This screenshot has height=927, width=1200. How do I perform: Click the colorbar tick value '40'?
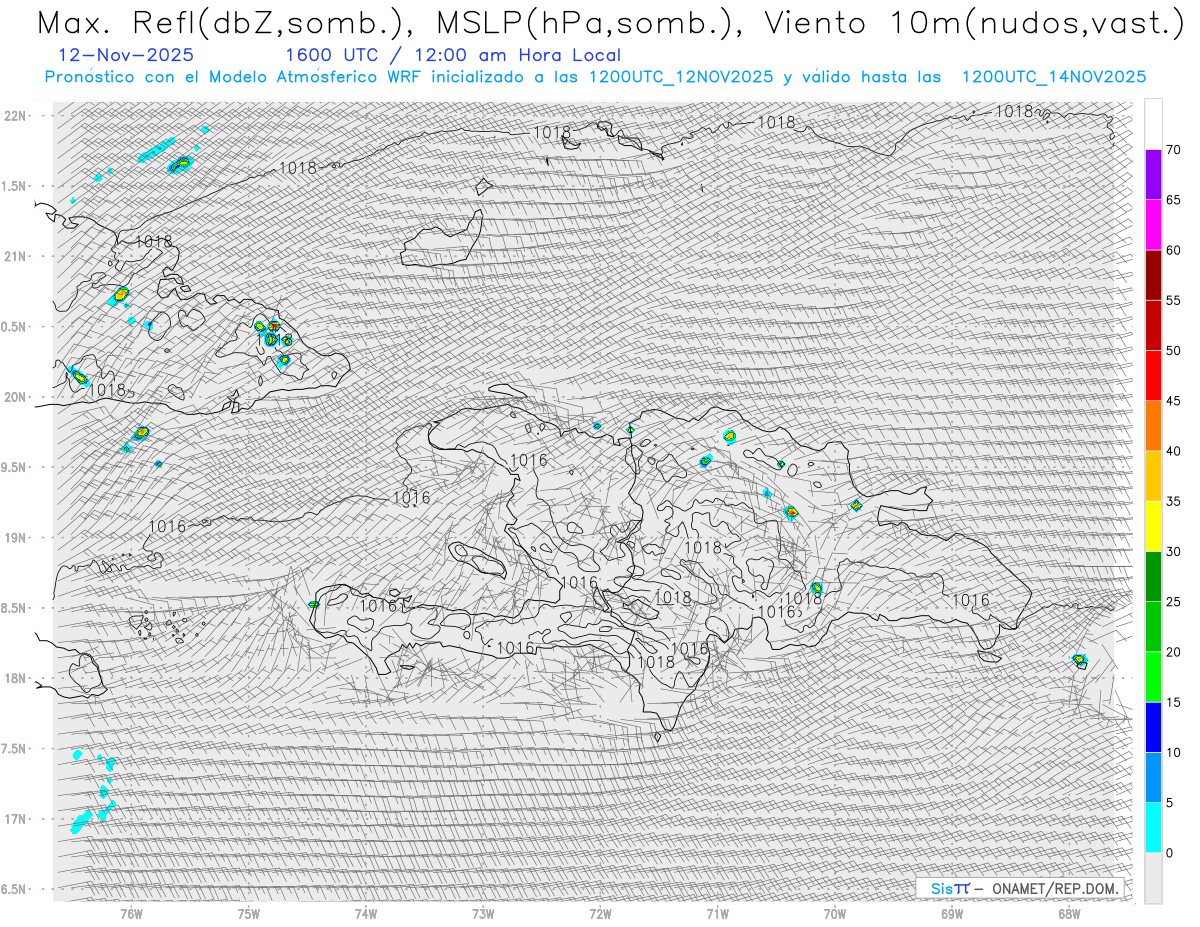click(1173, 451)
